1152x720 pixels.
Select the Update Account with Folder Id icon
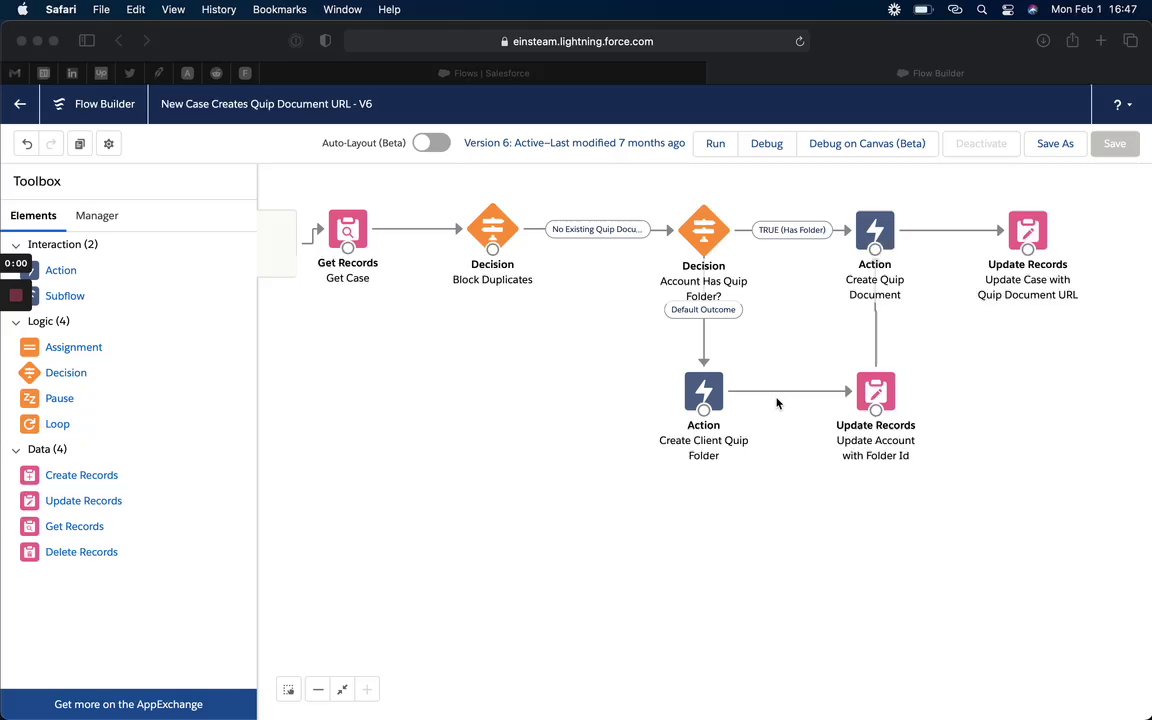(x=875, y=391)
